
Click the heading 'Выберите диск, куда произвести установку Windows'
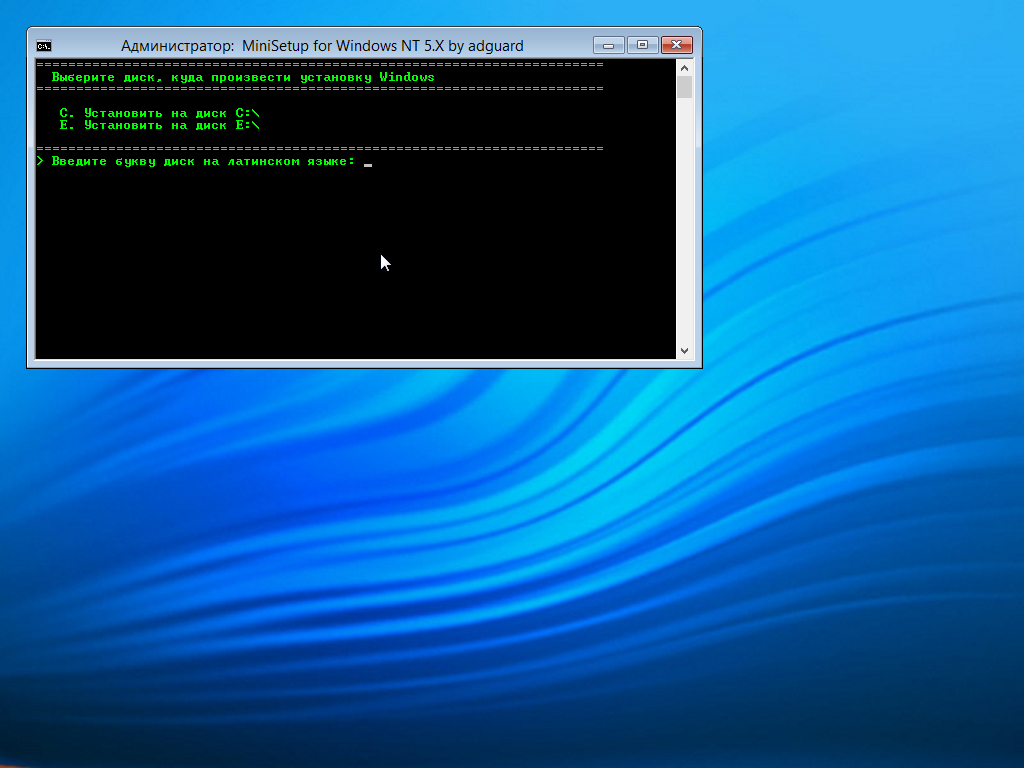[243, 77]
